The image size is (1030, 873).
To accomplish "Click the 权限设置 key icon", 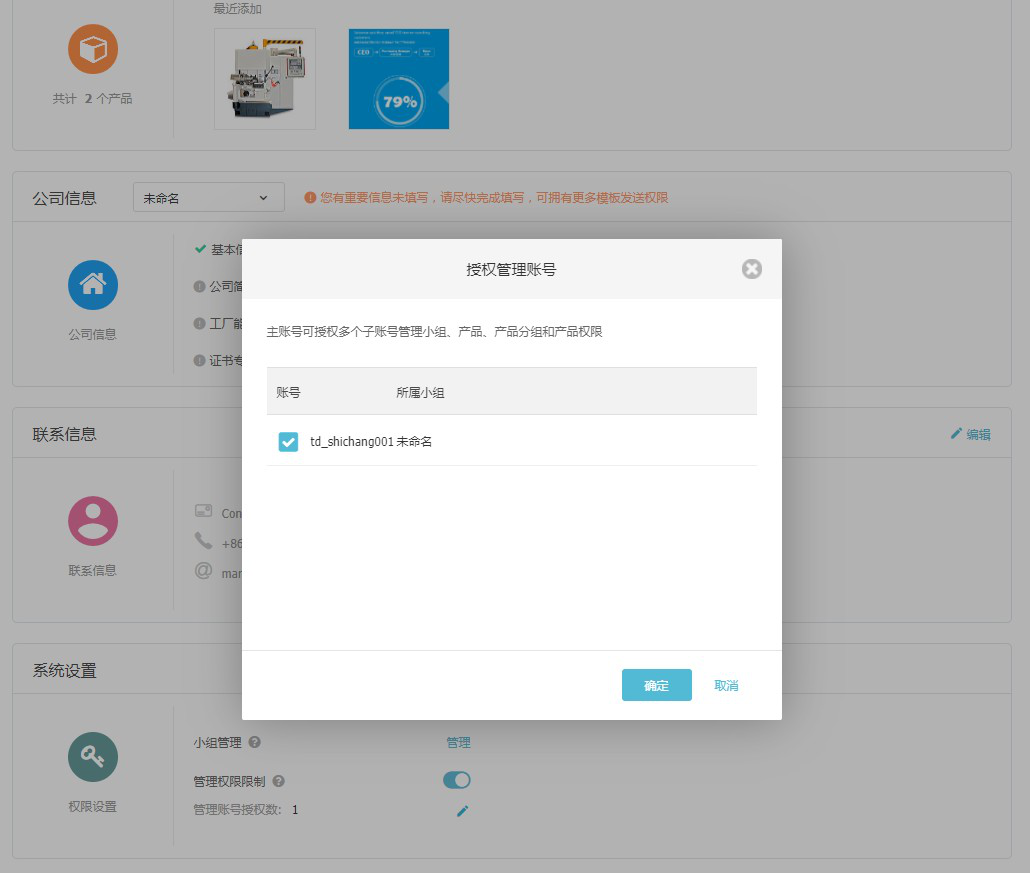I will tap(92, 757).
